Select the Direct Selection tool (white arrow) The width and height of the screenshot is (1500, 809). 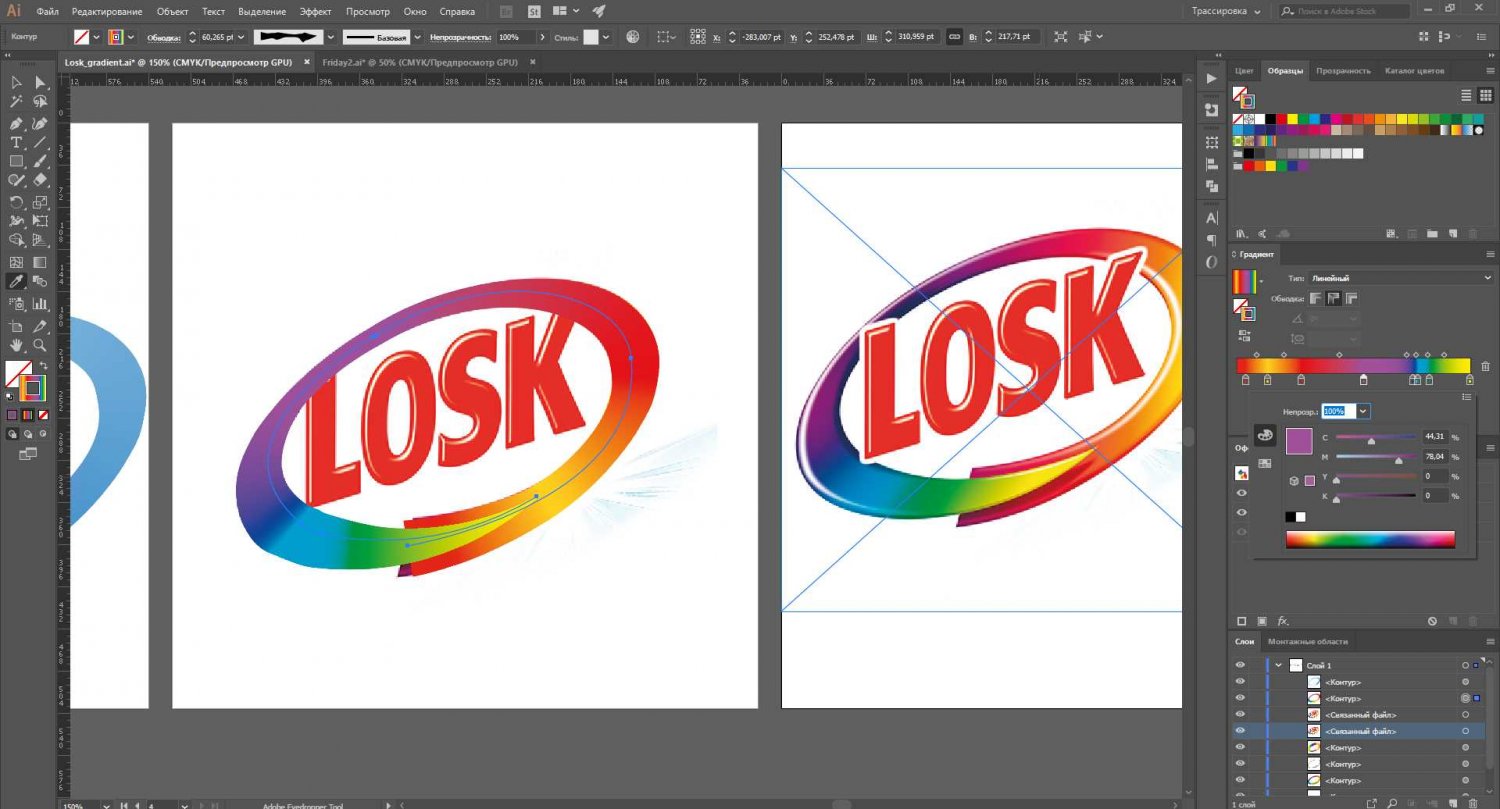(x=40, y=83)
